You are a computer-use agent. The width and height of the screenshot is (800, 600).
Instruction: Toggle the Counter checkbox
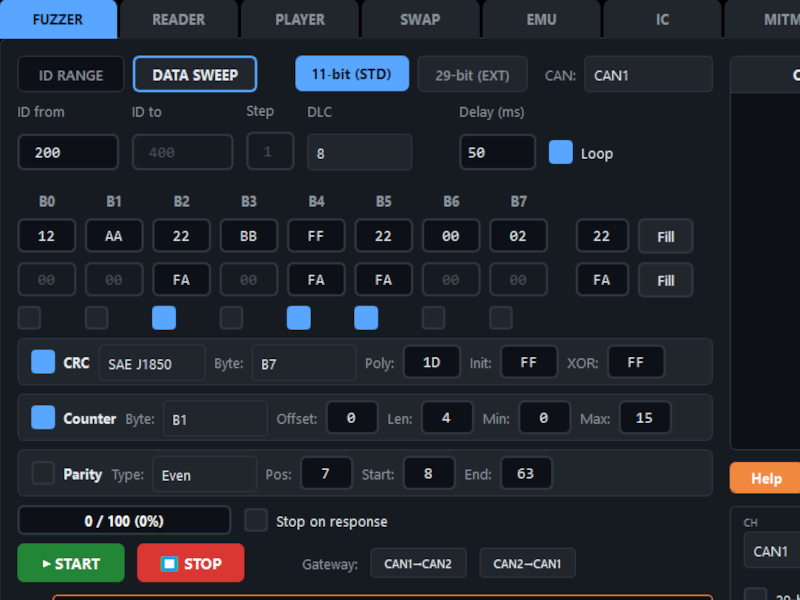coord(43,417)
